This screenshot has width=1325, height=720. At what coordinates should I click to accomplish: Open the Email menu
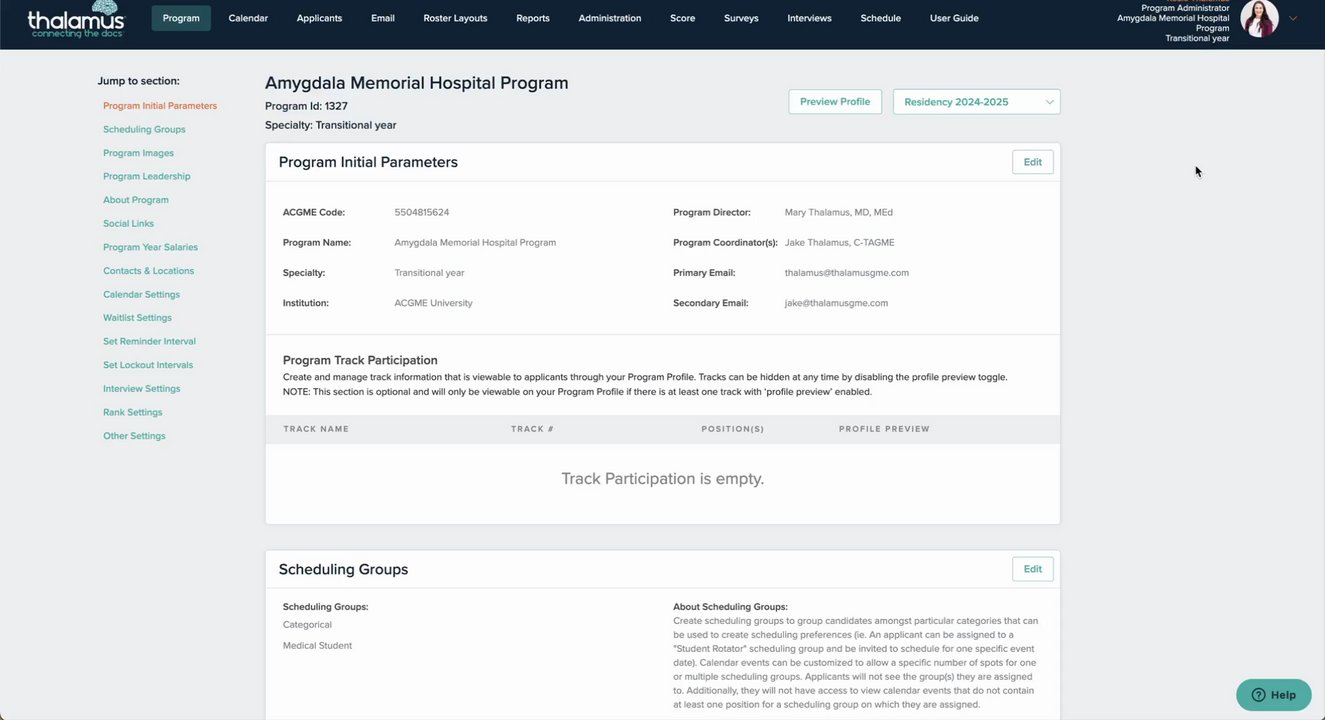point(383,18)
